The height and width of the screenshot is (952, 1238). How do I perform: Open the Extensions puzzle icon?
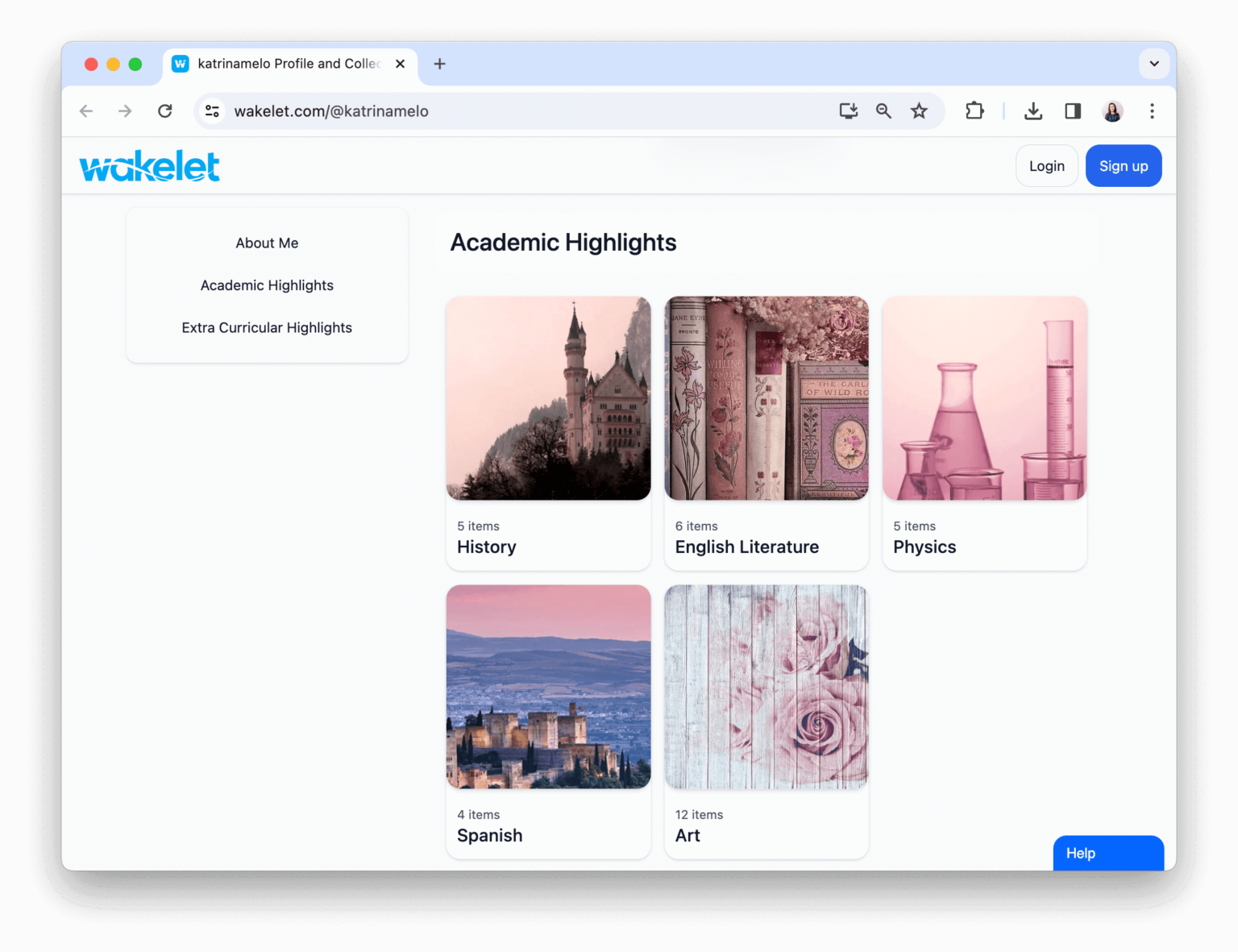tap(974, 111)
